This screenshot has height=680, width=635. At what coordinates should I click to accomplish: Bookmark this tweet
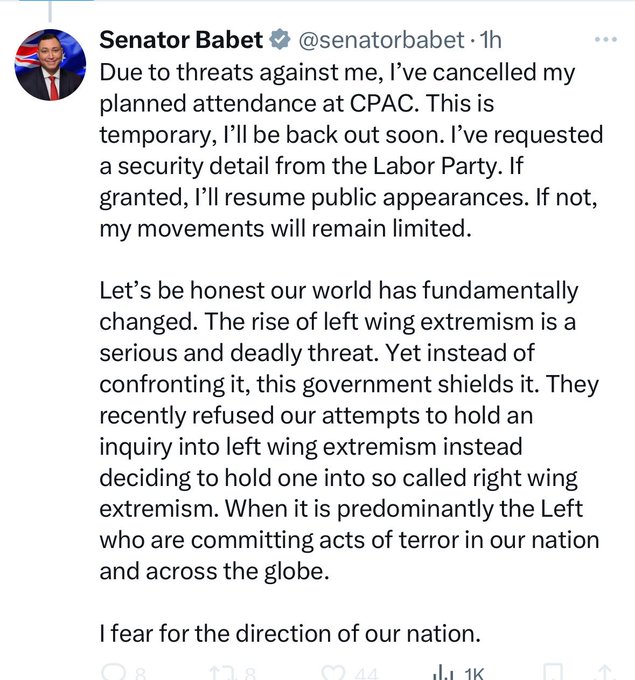click(553, 672)
